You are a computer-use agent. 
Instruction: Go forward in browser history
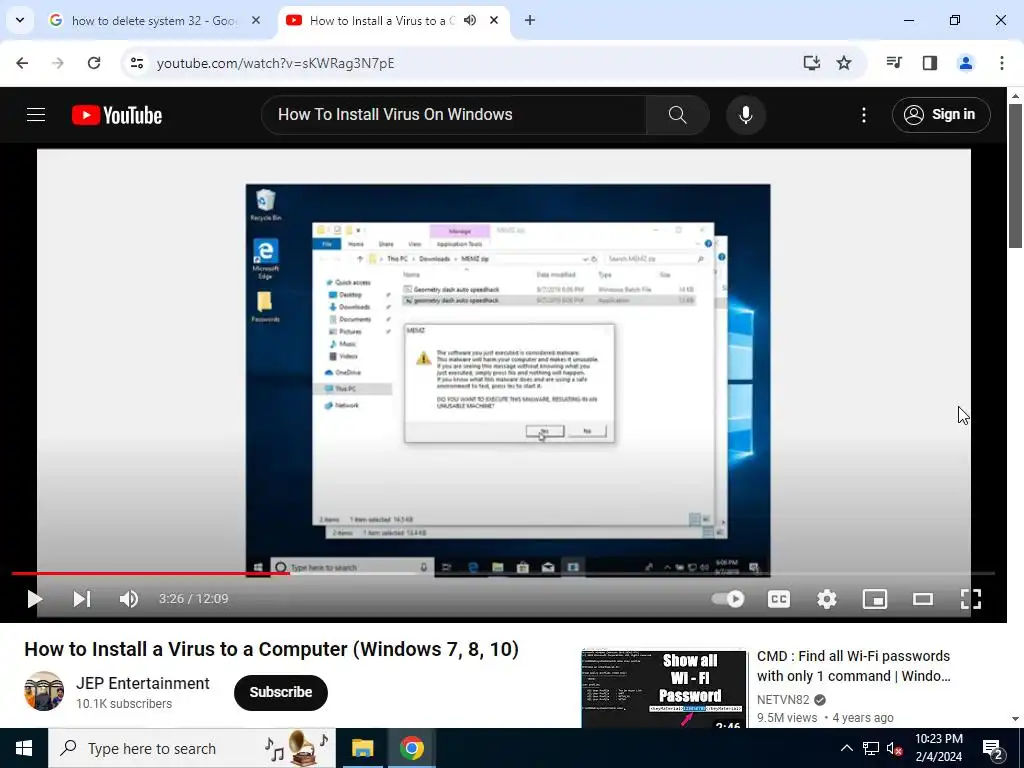click(x=58, y=63)
